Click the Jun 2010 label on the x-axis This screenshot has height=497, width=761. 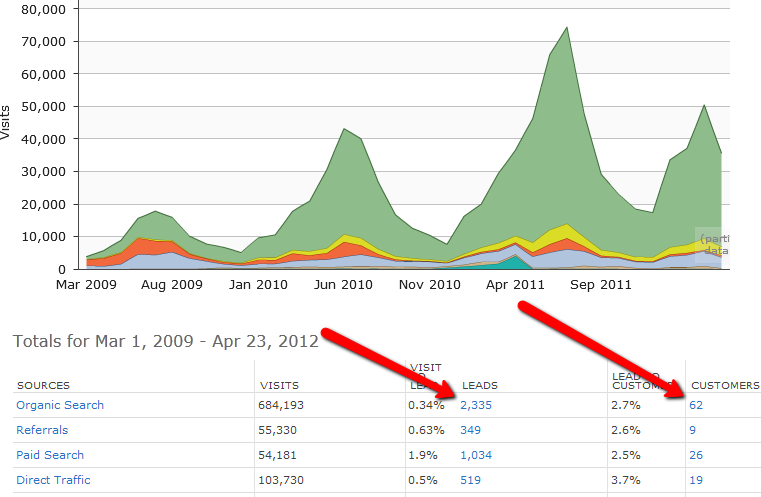coord(344,284)
